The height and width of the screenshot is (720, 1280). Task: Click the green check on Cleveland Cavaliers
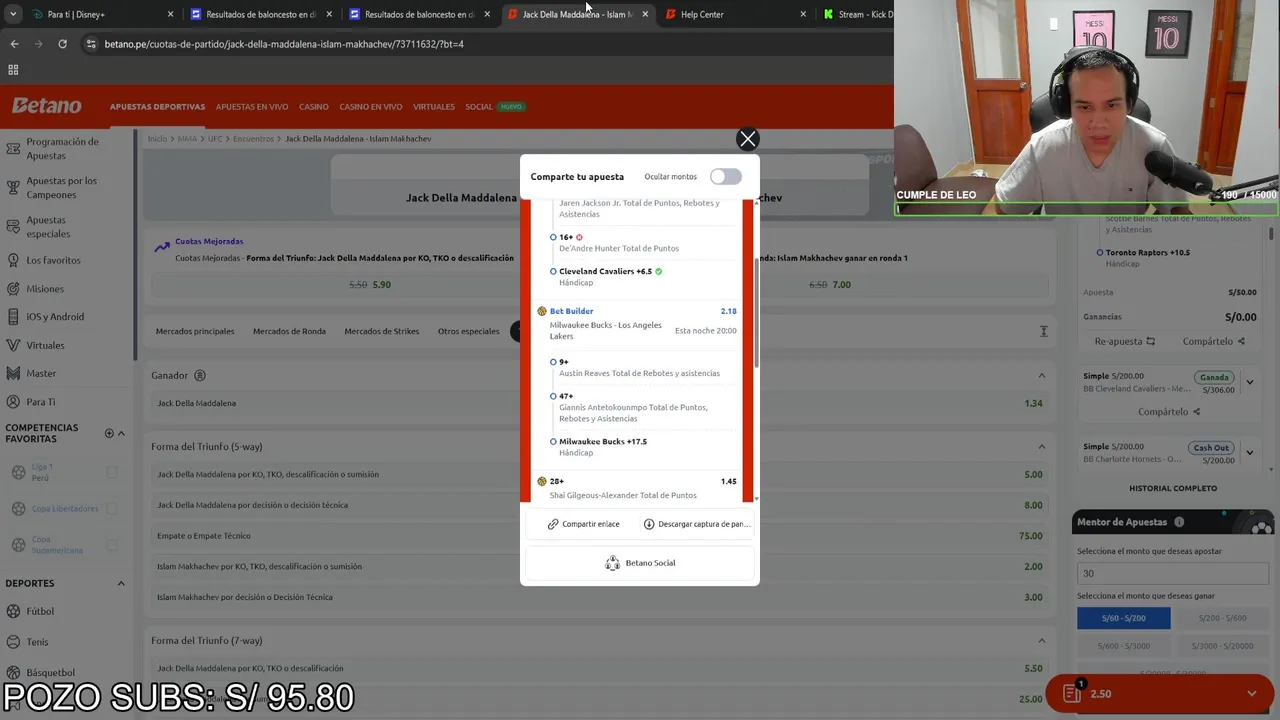coord(658,271)
